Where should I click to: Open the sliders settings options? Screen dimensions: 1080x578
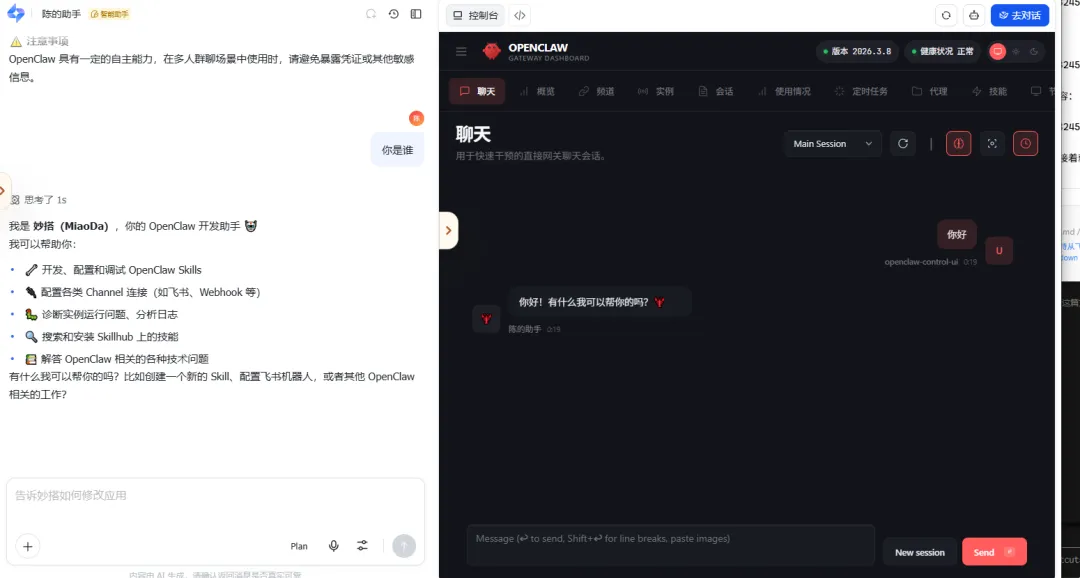coord(362,546)
